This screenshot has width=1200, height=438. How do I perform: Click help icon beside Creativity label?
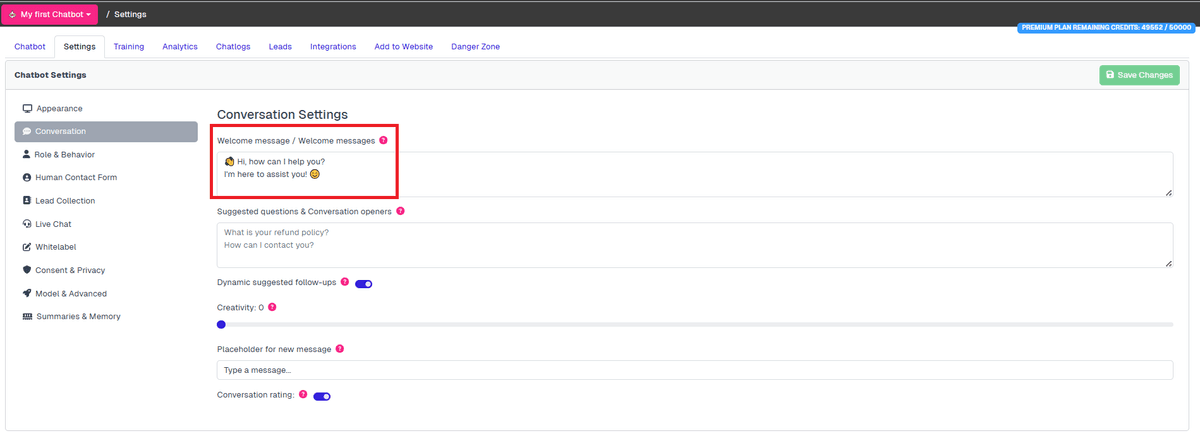(272, 307)
